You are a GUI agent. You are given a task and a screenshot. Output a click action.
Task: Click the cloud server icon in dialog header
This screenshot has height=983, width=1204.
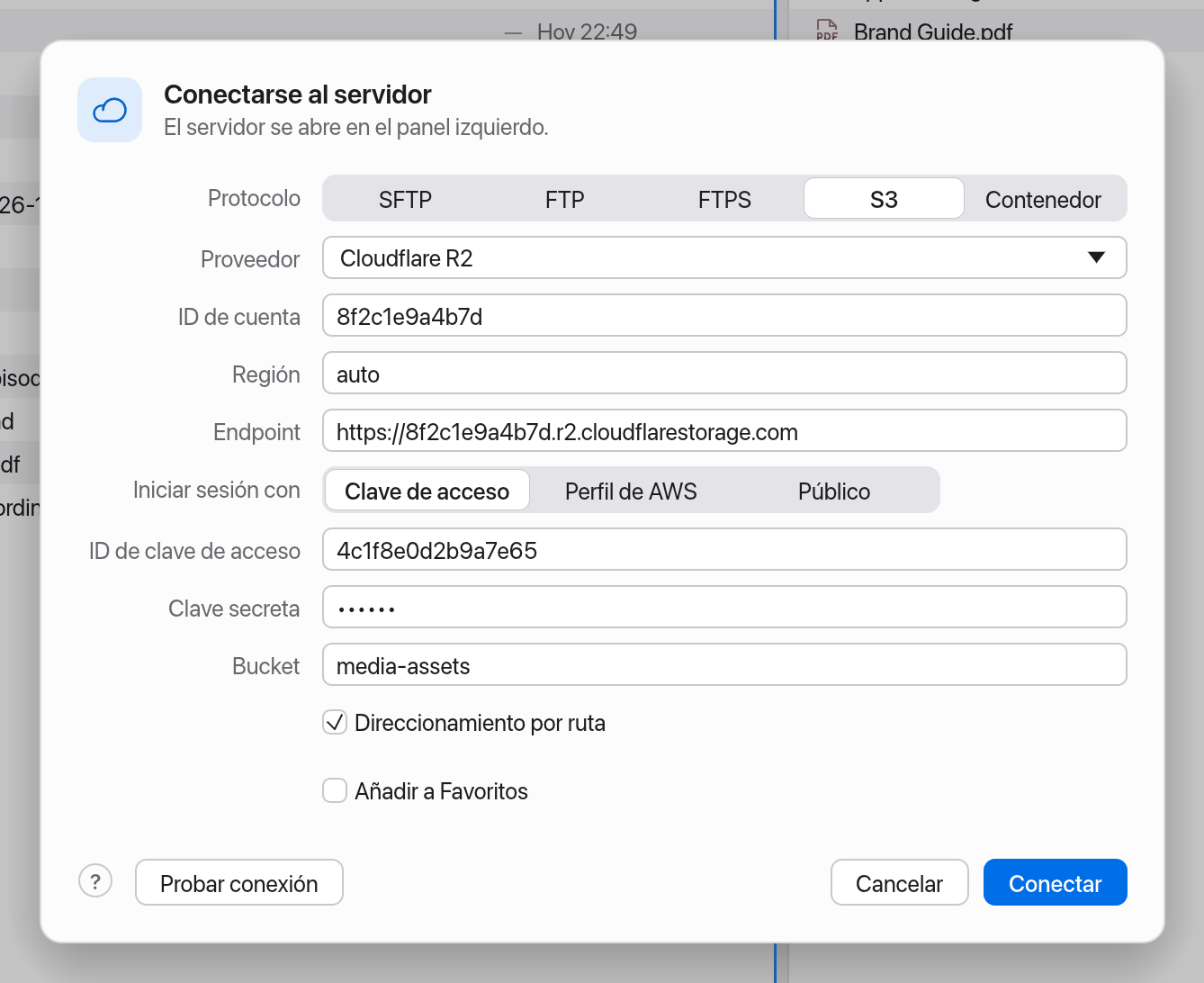click(x=110, y=110)
